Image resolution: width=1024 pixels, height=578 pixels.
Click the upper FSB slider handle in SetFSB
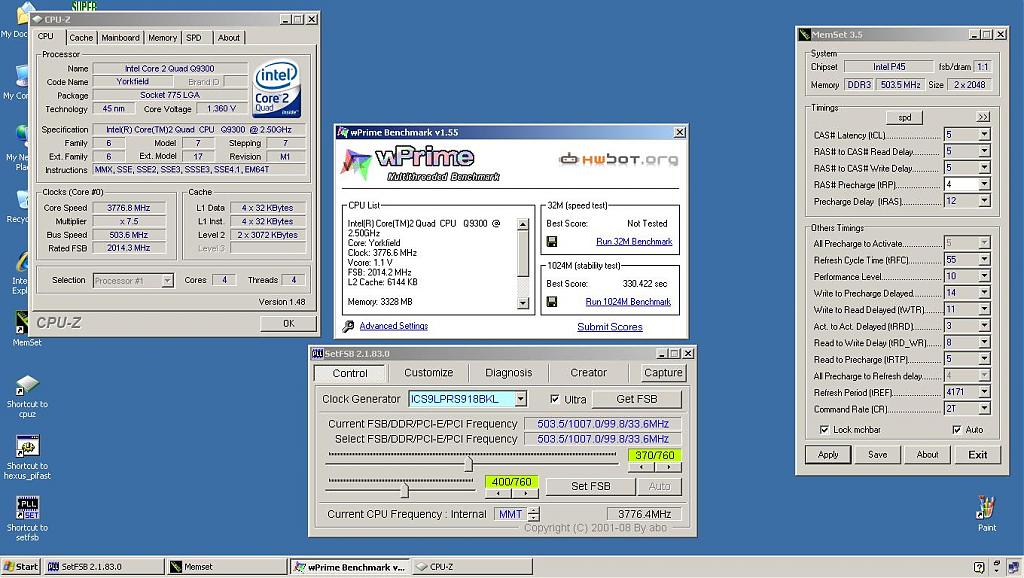[x=468, y=463]
